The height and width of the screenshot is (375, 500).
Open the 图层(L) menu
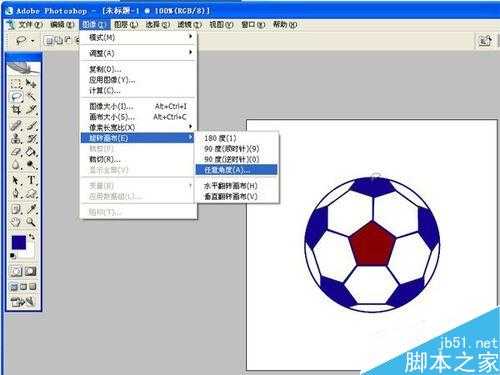point(126,25)
